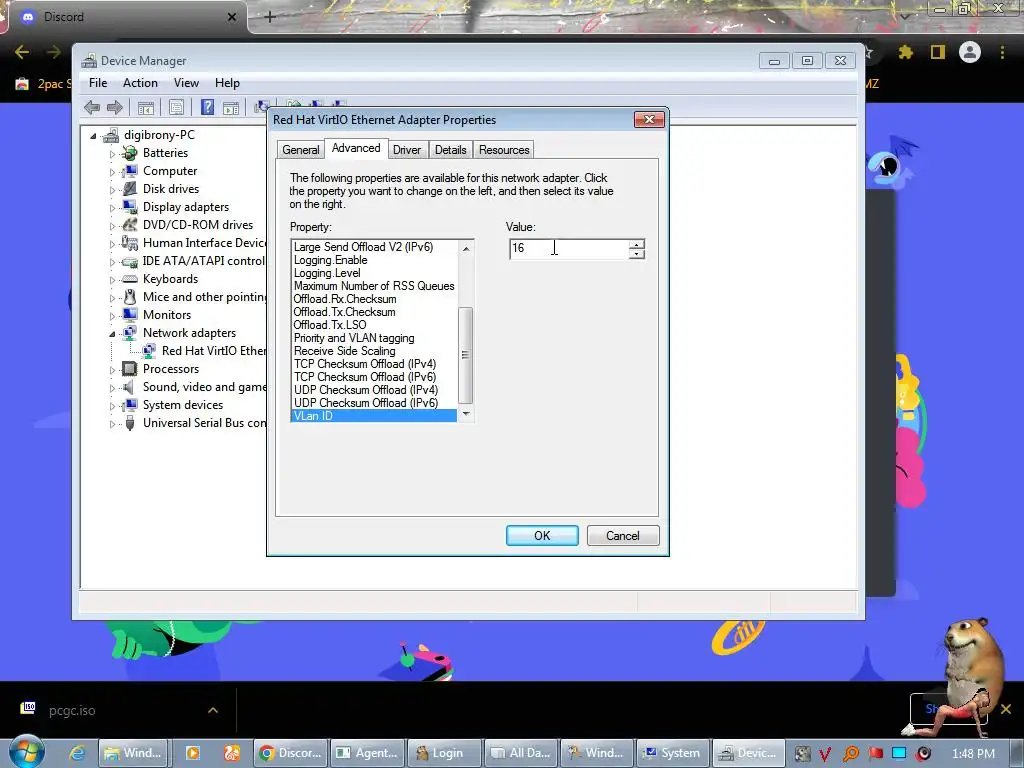The width and height of the screenshot is (1024, 768).
Task: Expand the System devices node
Action: pyautogui.click(x=112, y=406)
